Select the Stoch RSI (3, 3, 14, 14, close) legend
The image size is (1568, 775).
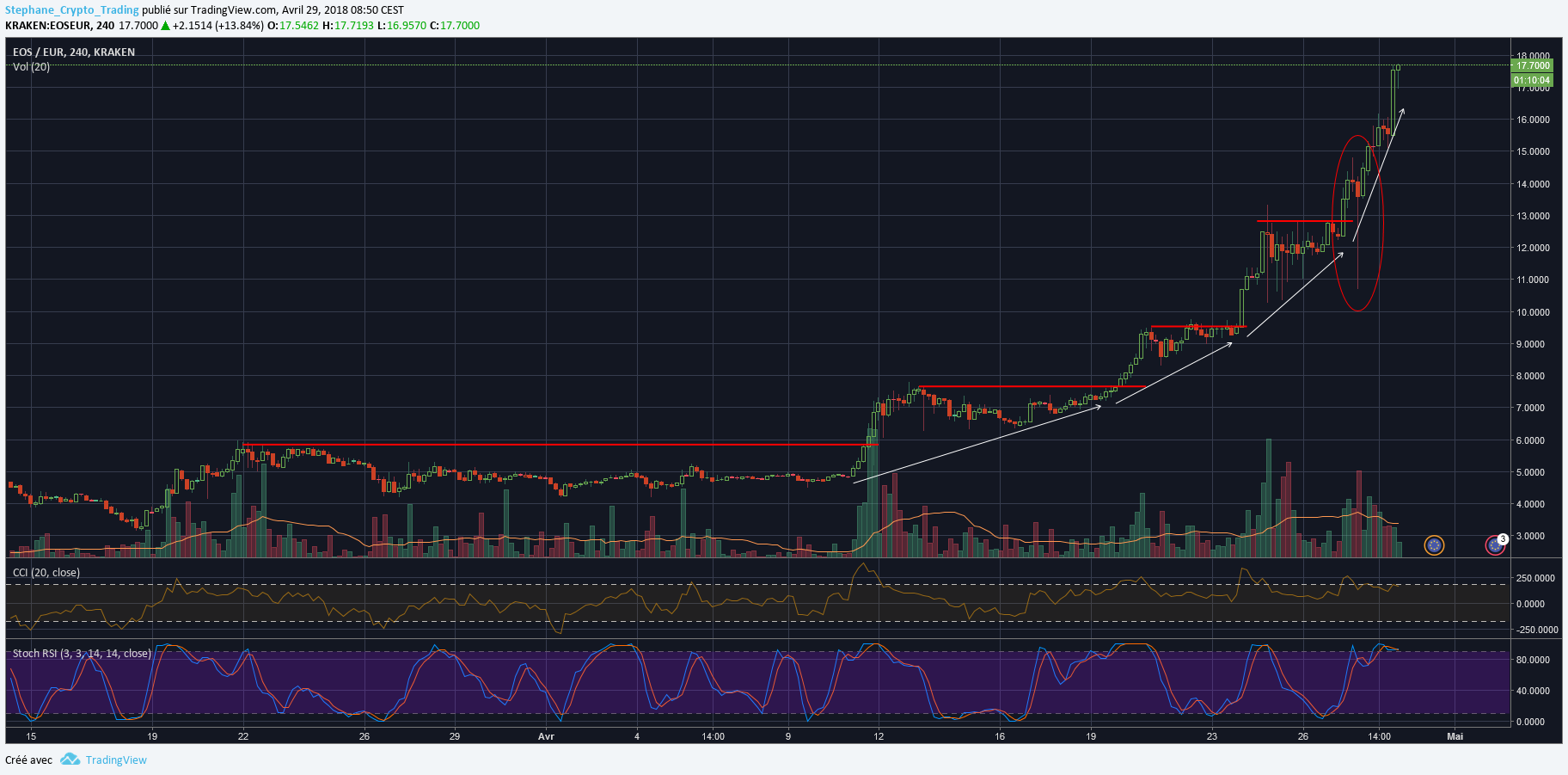pyautogui.click(x=82, y=654)
